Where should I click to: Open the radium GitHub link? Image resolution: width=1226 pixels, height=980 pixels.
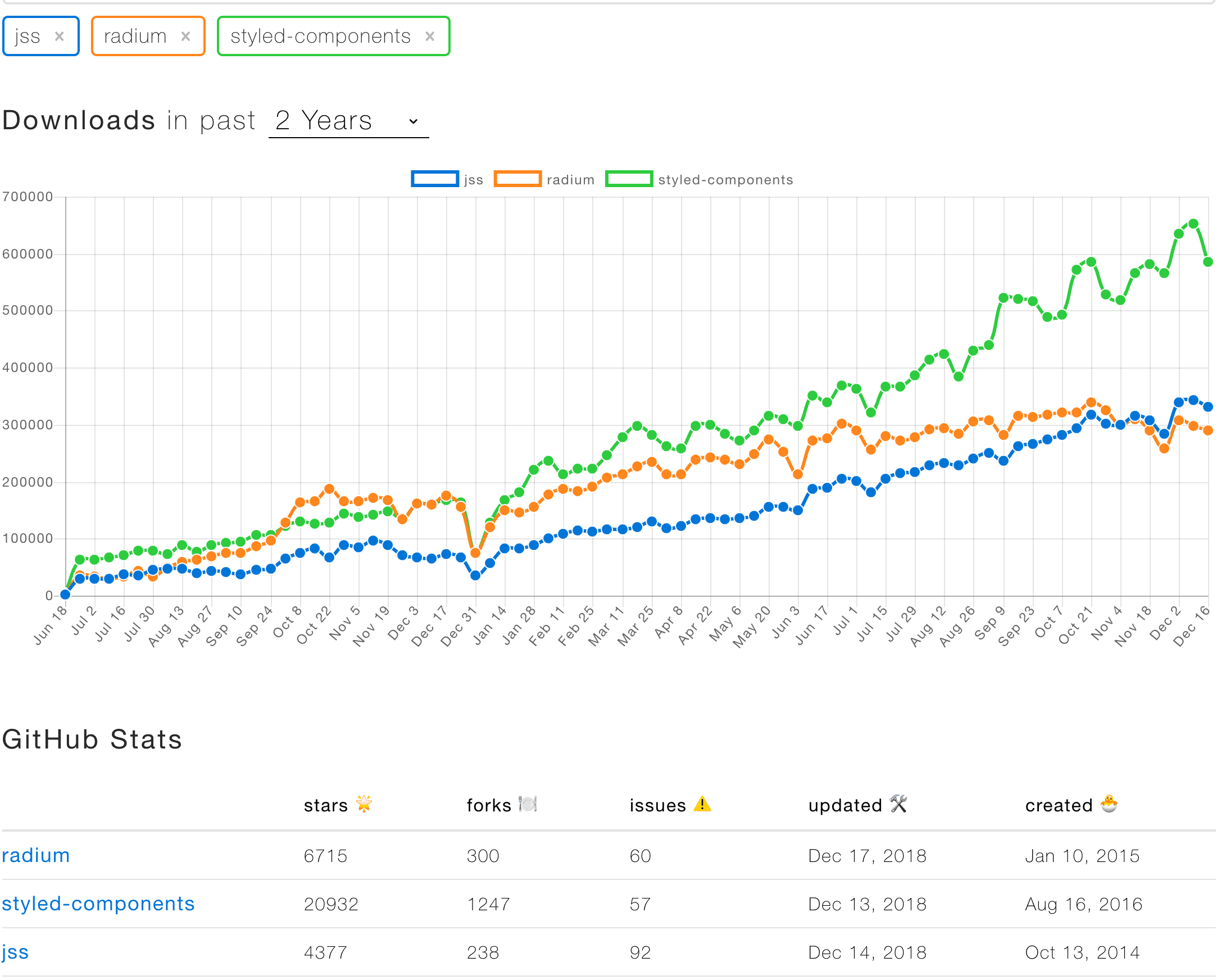[x=35, y=855]
